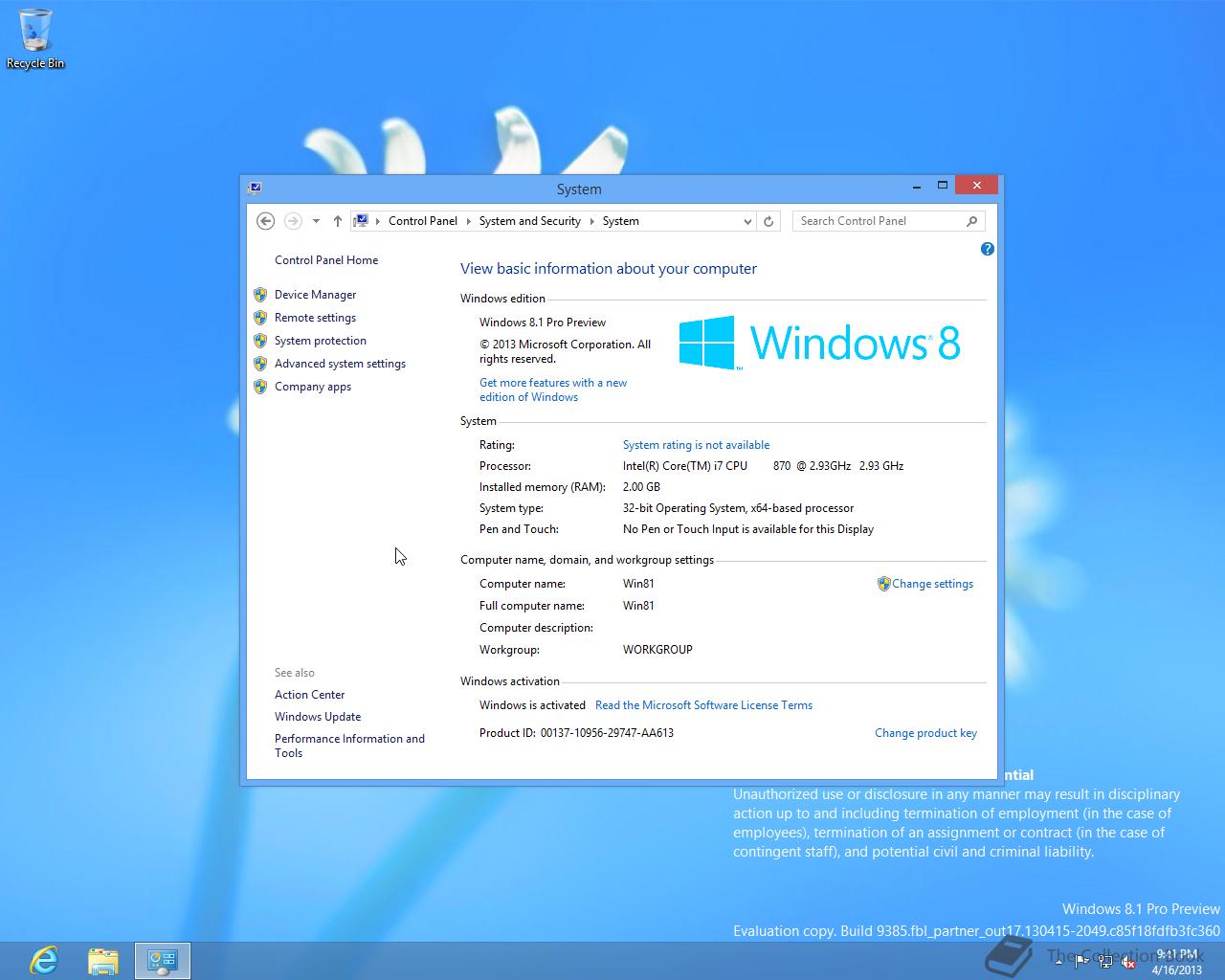Open Device Manager link
Viewport: 1225px width, 980px height.
pyautogui.click(x=315, y=295)
